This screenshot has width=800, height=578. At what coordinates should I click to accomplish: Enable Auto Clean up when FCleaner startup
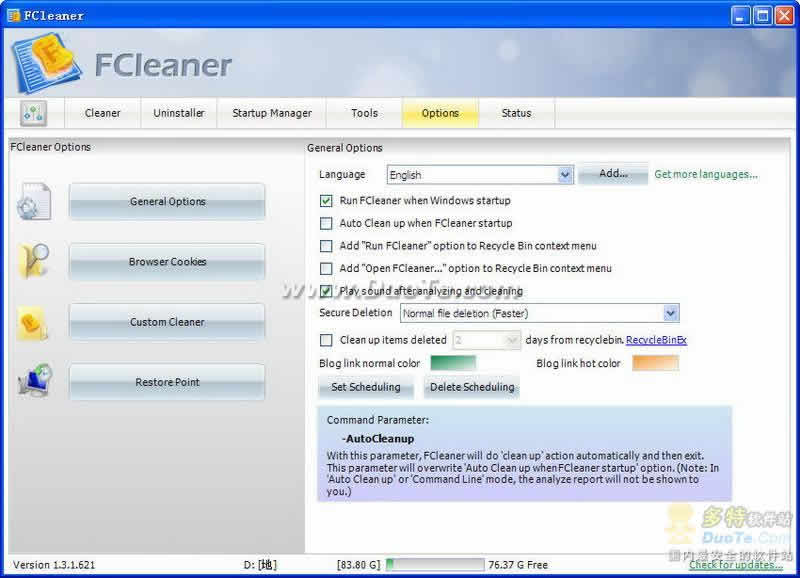326,223
